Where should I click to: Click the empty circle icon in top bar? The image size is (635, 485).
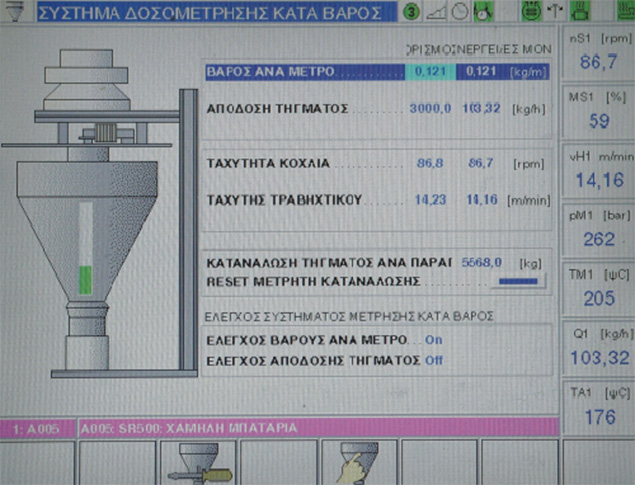[458, 12]
